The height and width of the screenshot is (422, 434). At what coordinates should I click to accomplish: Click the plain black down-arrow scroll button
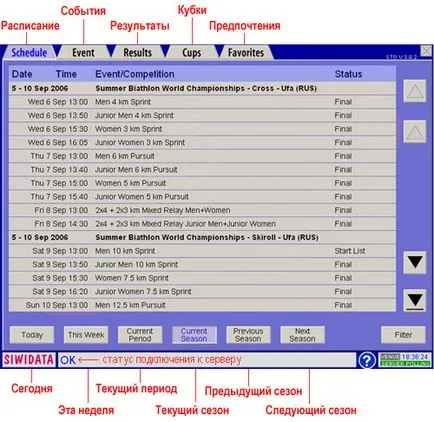415,263
